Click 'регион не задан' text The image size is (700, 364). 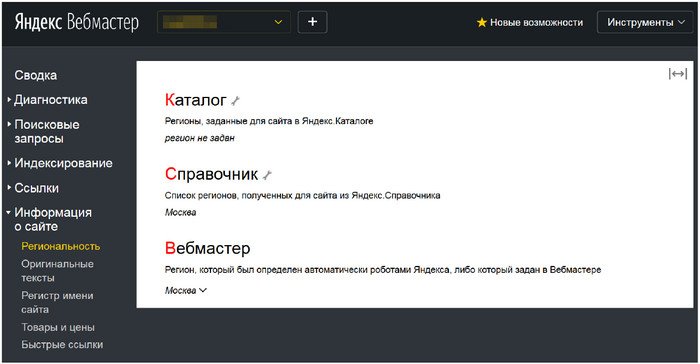coord(200,138)
